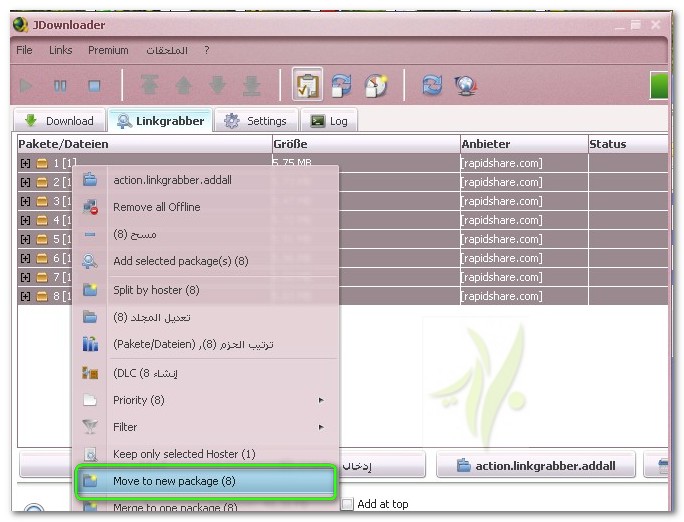Choose Keep only selected Hoster (1)
Screen dimensions: 684x522
tap(205, 454)
